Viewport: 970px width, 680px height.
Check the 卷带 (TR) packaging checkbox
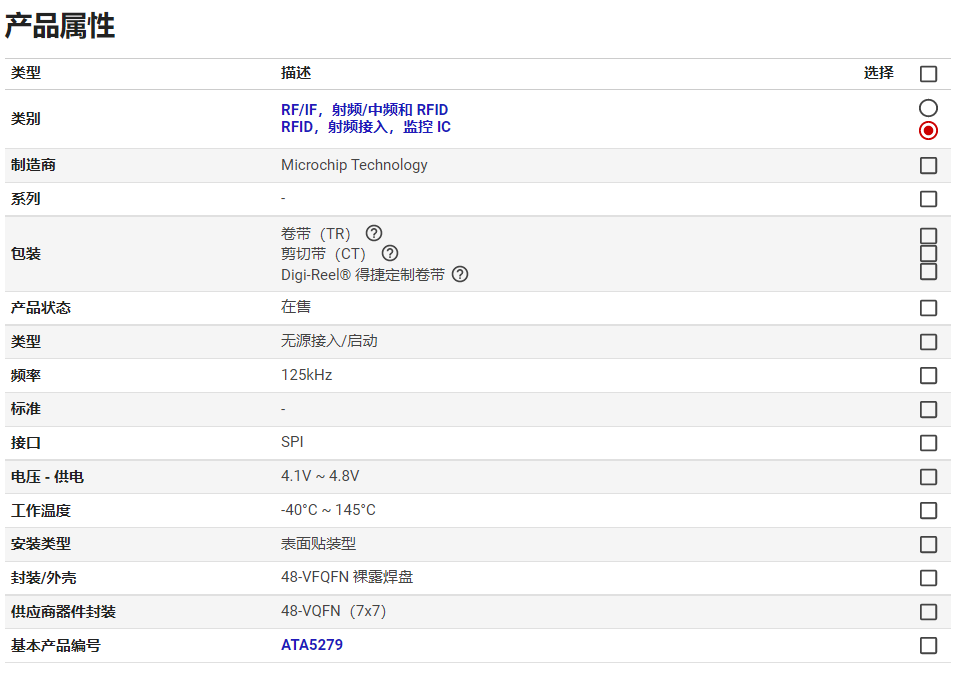(x=928, y=236)
